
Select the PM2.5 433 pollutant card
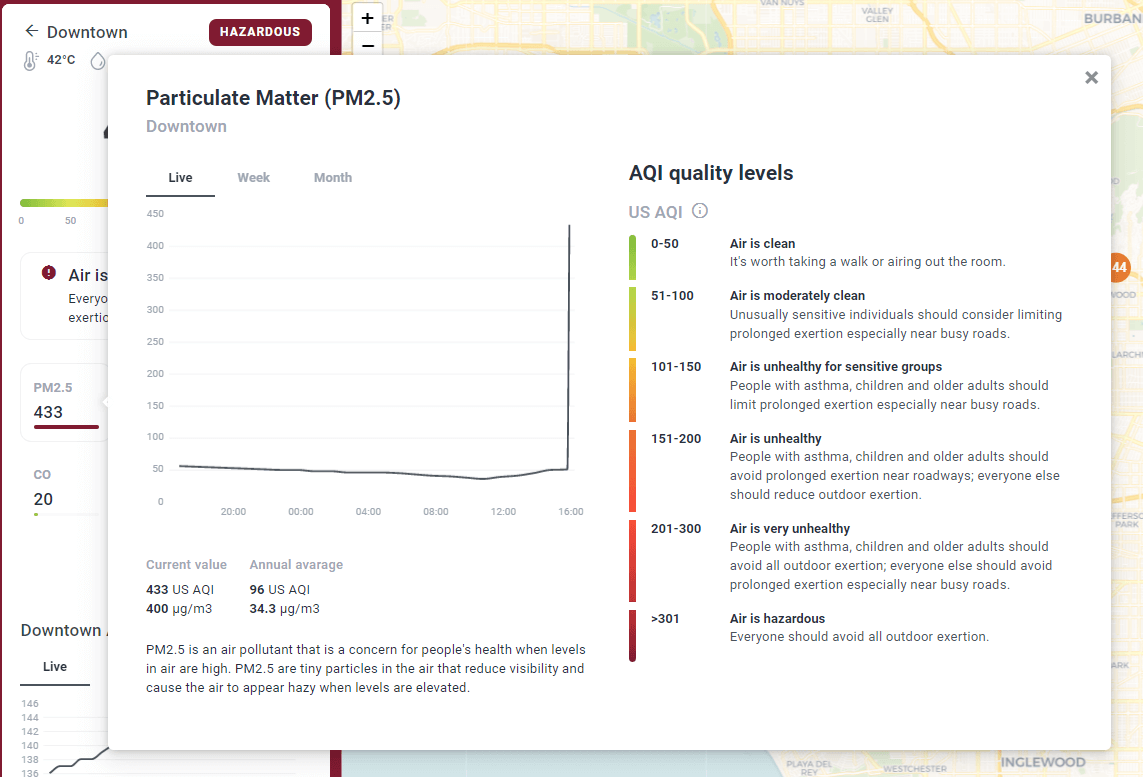pyautogui.click(x=64, y=402)
